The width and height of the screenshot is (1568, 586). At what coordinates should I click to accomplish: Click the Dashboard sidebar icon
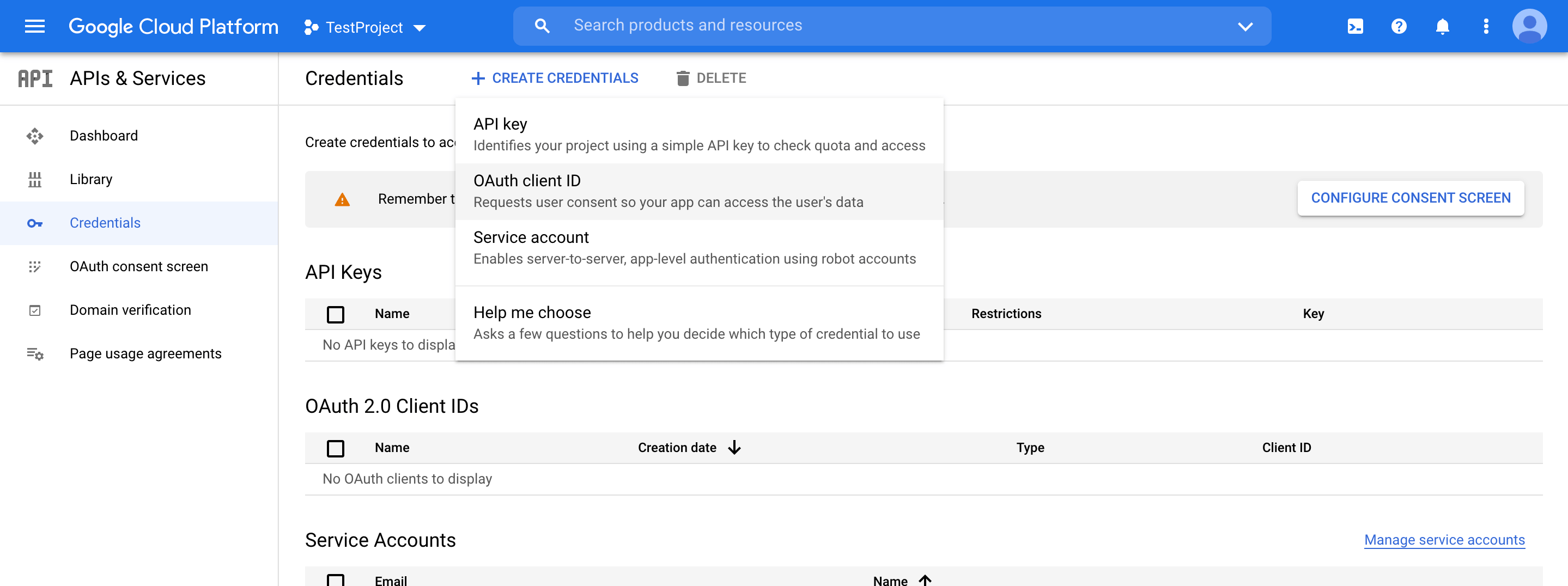pyautogui.click(x=35, y=136)
